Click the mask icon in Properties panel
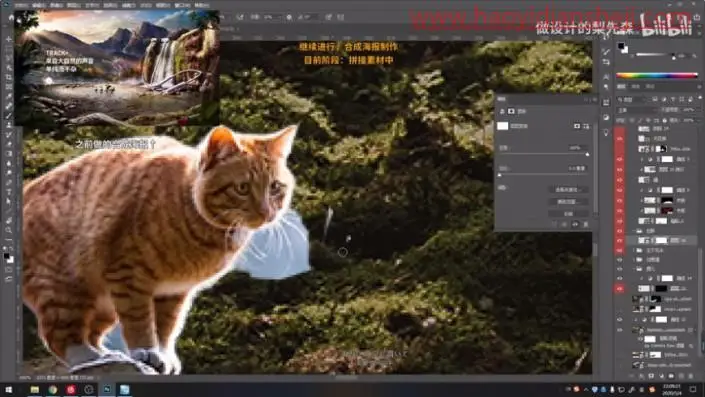The image size is (705, 397). click(x=511, y=111)
